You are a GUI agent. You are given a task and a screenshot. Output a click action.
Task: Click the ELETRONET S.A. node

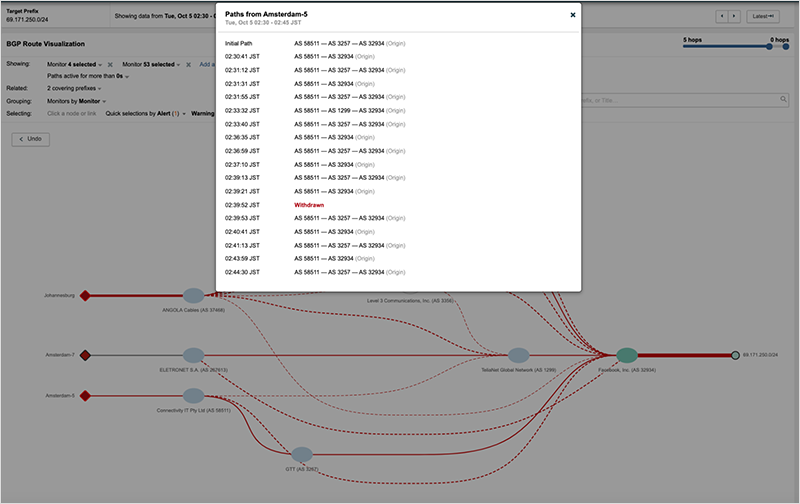193,355
